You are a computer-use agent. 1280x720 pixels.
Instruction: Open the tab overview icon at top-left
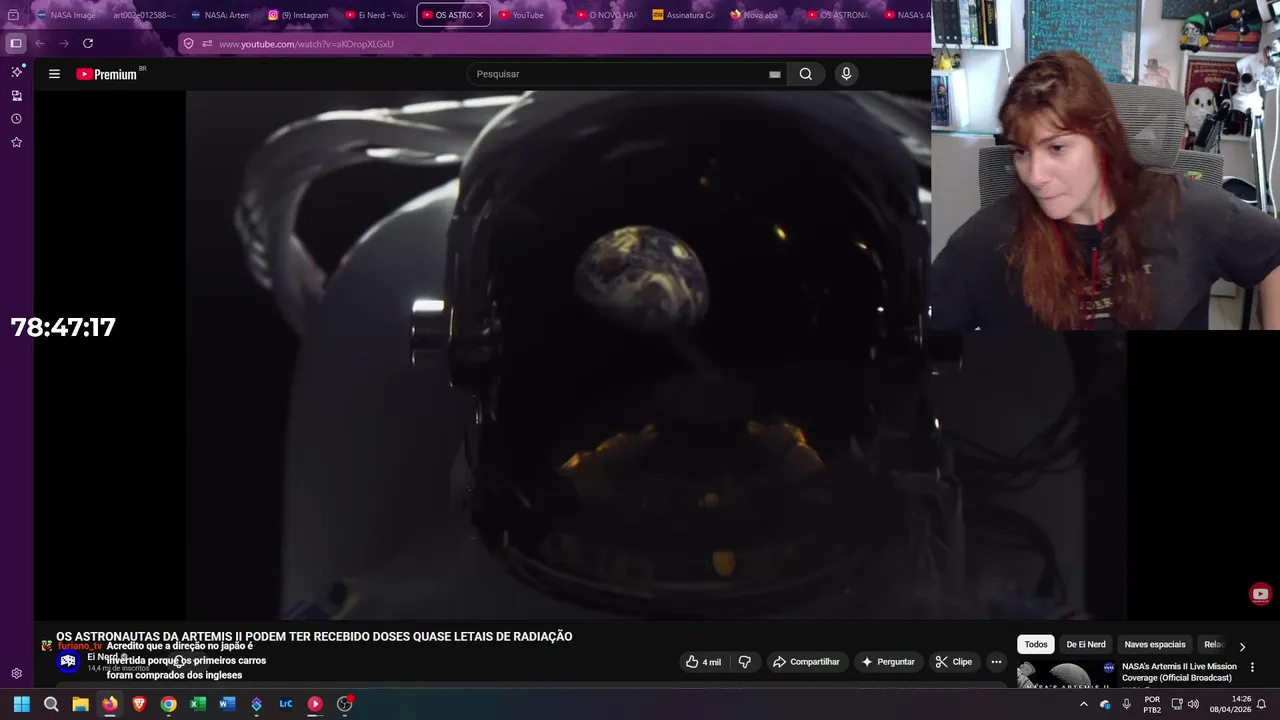coord(14,15)
